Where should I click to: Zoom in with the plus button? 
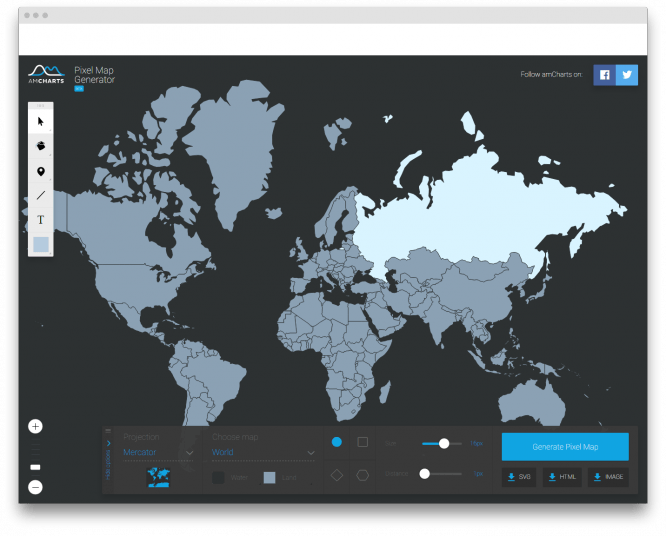[x=36, y=426]
